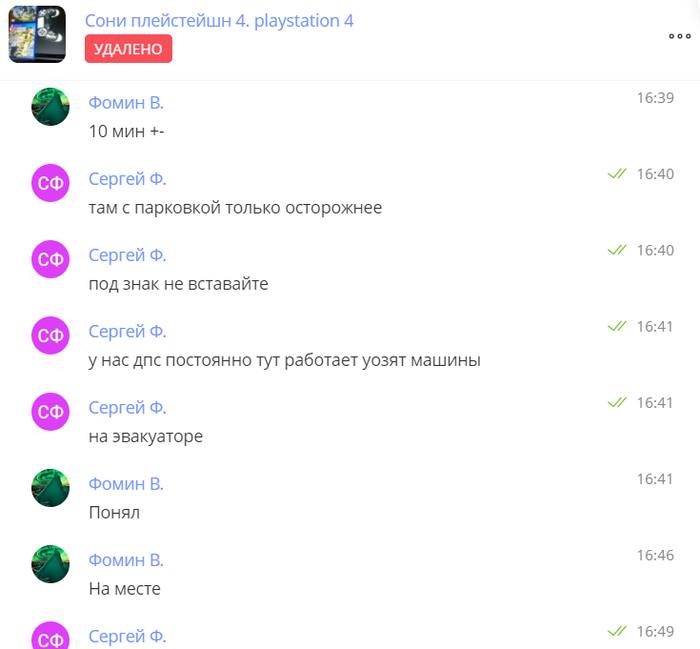
Task: Open Сергей Ф. name above 'под знак не вставайте'
Action: [127, 255]
